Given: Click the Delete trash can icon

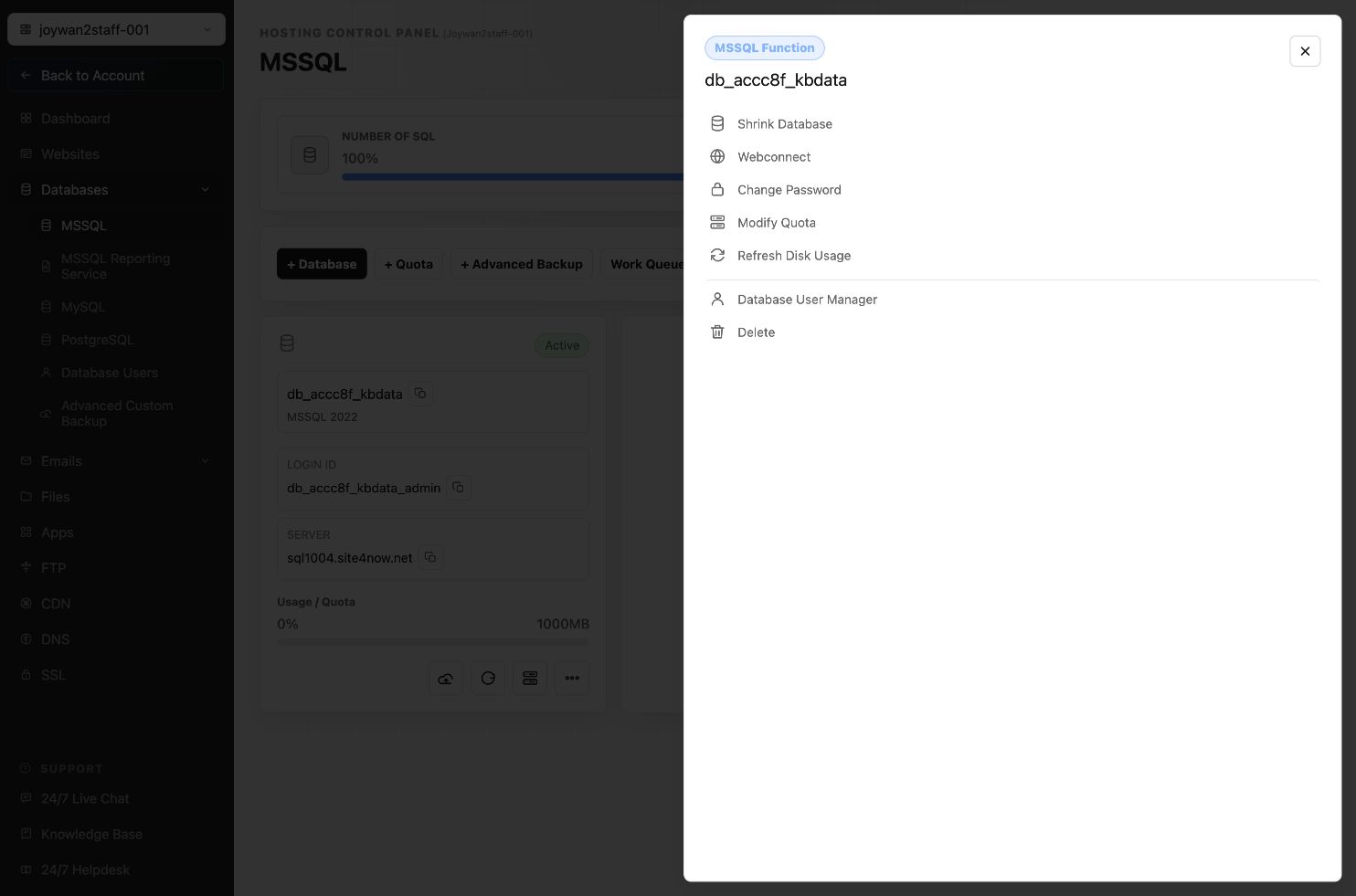Looking at the screenshot, I should tap(717, 332).
